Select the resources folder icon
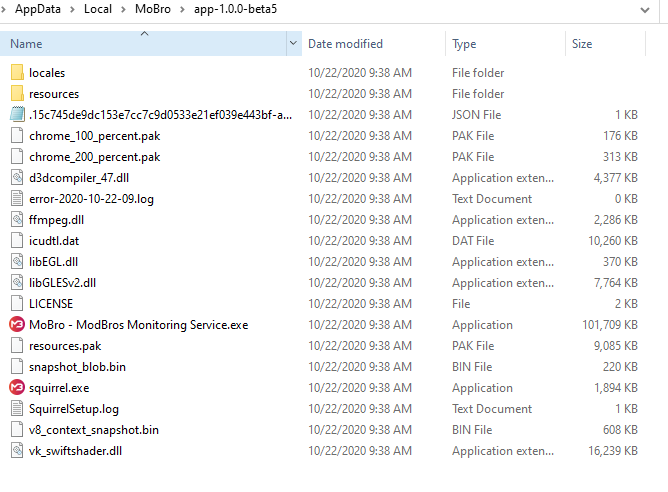 tap(17, 93)
